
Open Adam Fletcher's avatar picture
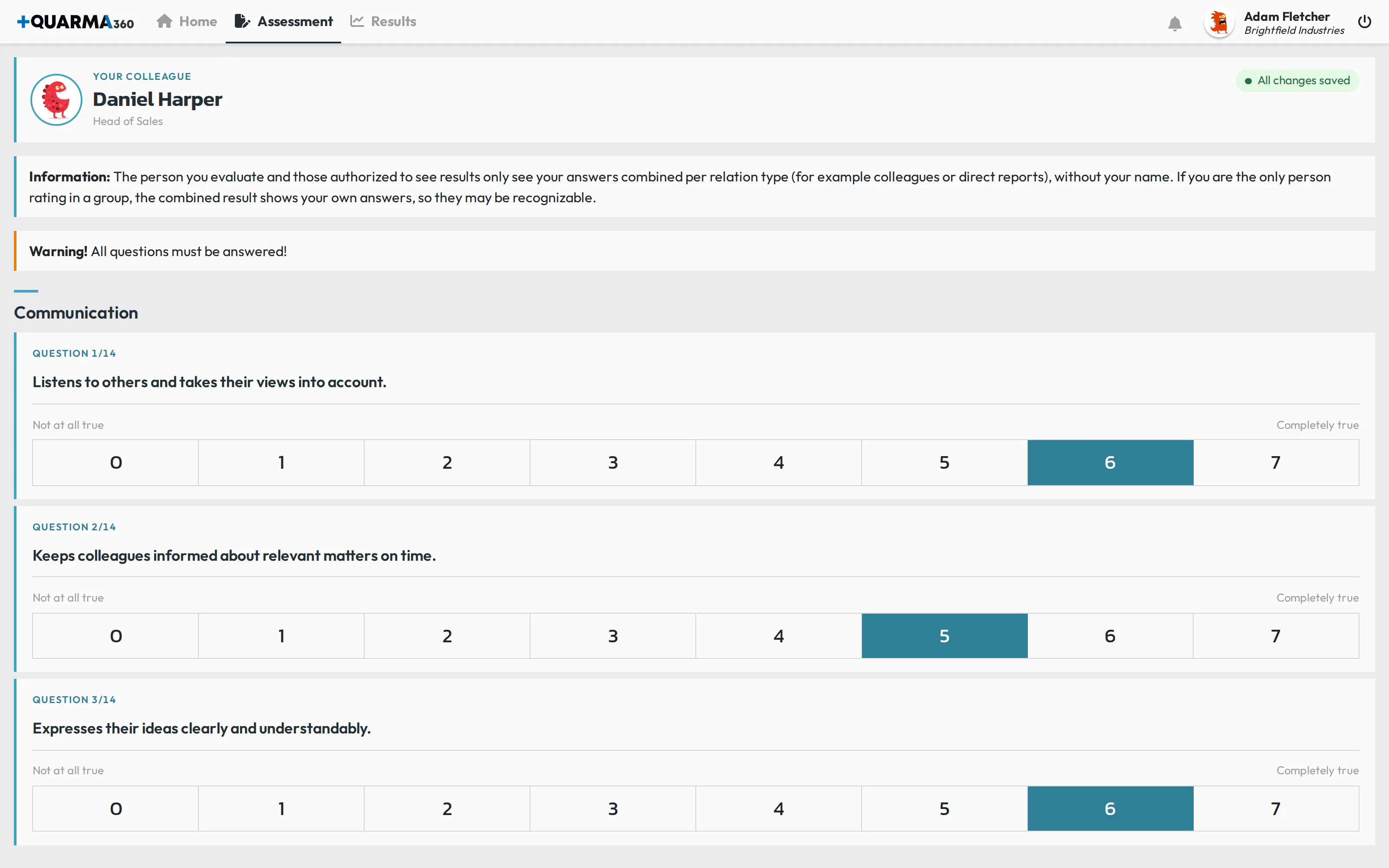coord(1218,23)
